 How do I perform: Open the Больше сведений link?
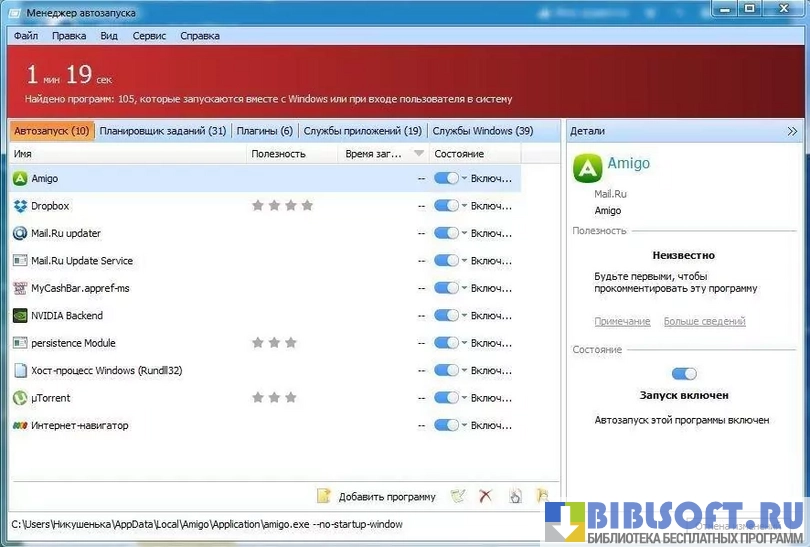coord(704,322)
